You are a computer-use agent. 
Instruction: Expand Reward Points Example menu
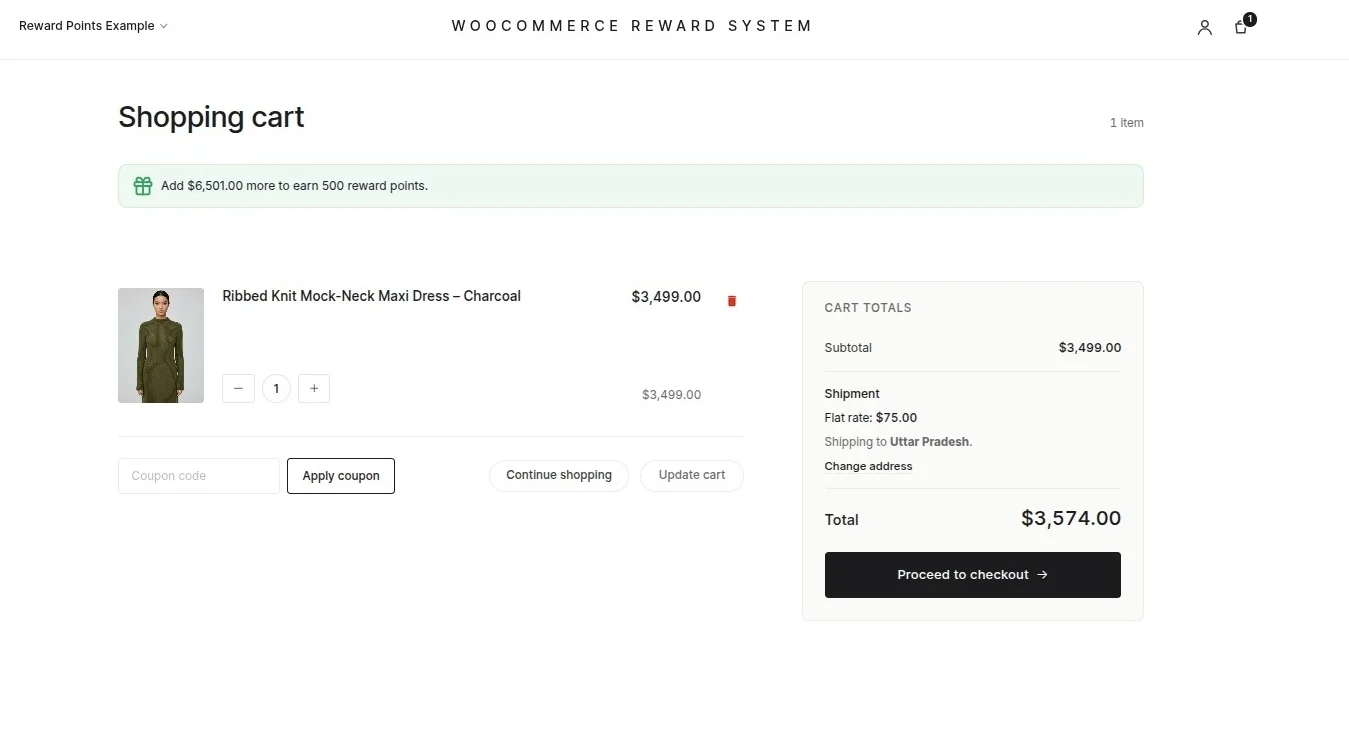tap(93, 26)
